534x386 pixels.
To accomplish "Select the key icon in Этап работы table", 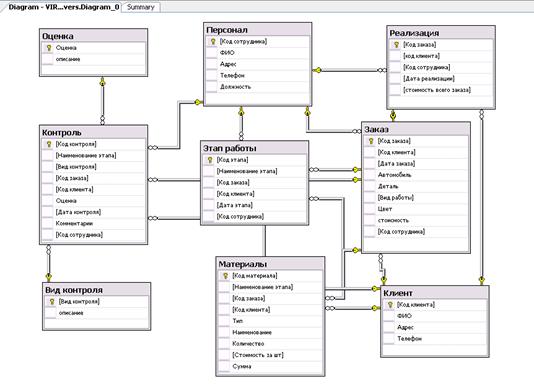I will click(x=210, y=160).
